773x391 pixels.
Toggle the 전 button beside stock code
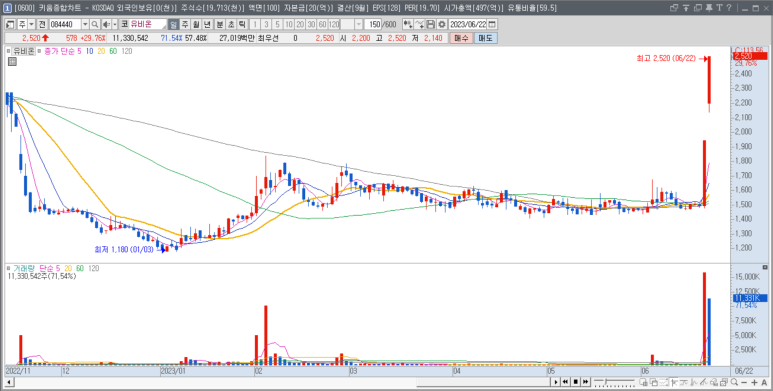point(42,24)
